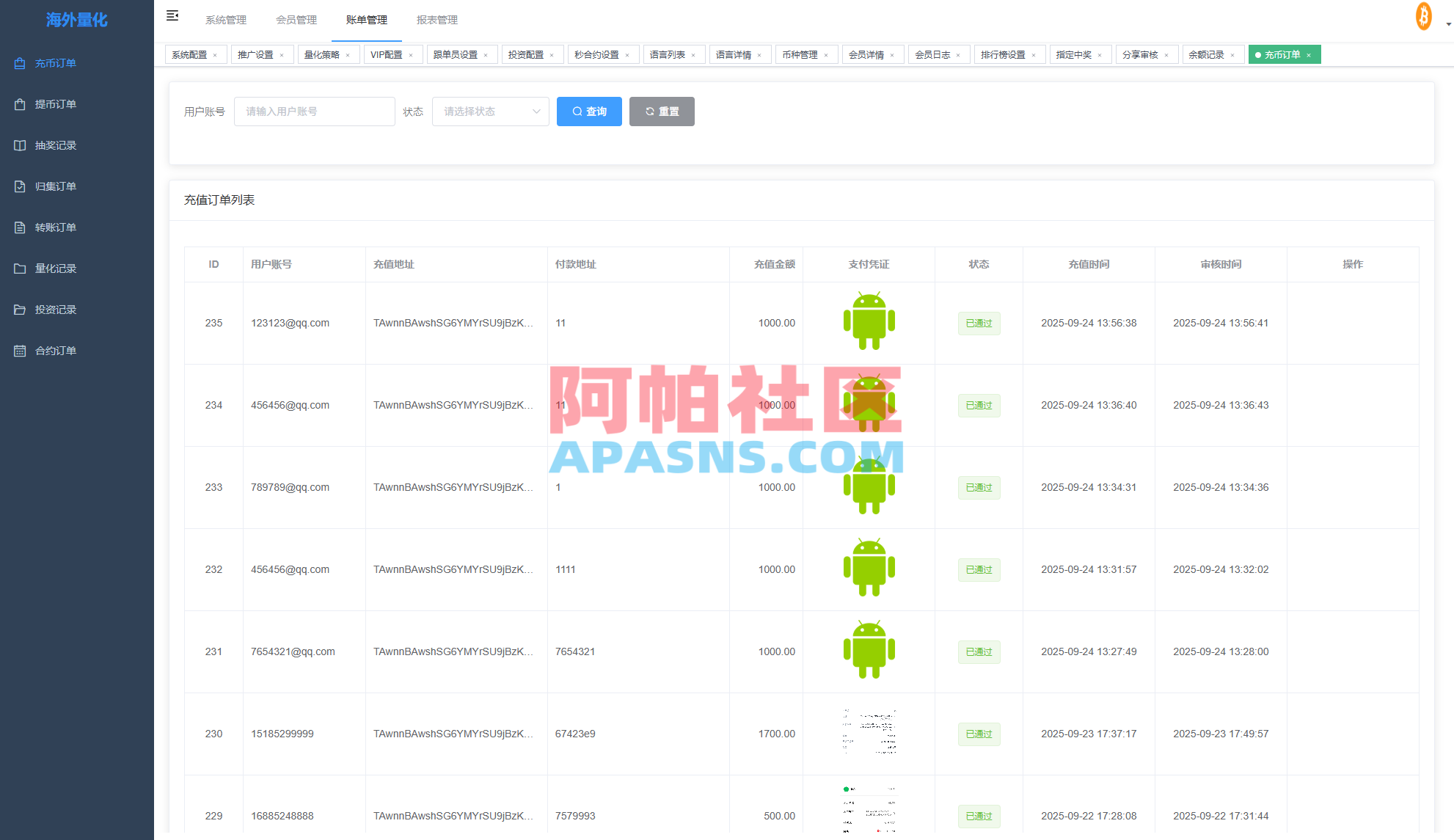The image size is (1454, 840).
Task: Switch to the 会员管理 menu
Action: [x=296, y=20]
